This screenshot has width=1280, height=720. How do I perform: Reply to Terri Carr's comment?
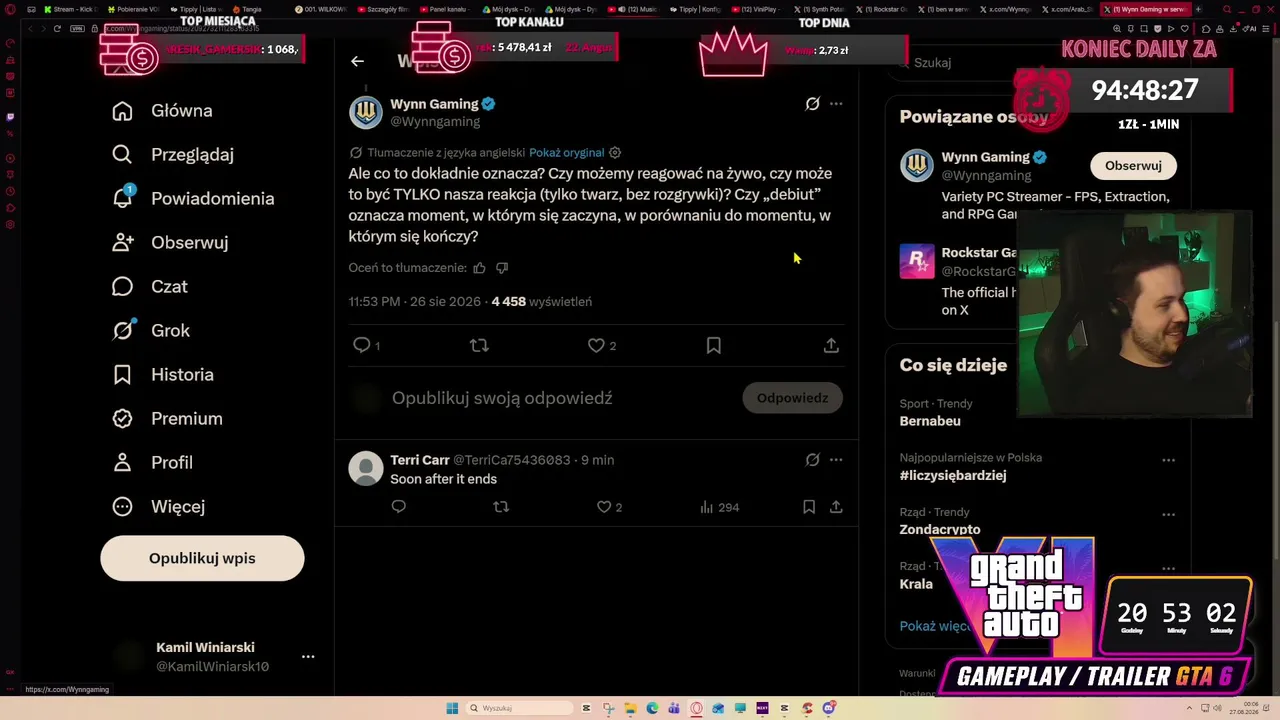(x=398, y=507)
